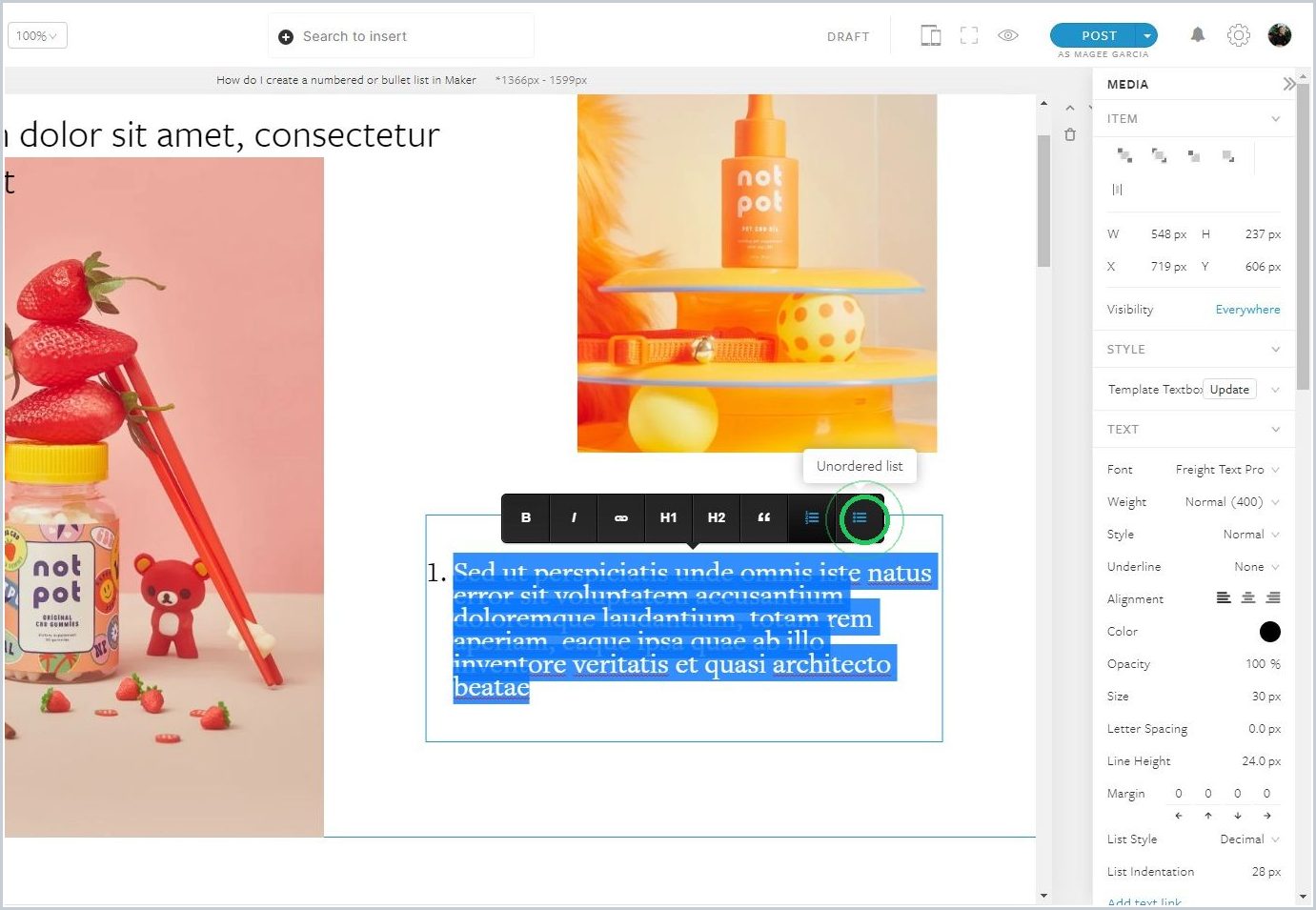Align text right in the Text panel
The width and height of the screenshot is (1316, 910).
pyautogui.click(x=1273, y=598)
